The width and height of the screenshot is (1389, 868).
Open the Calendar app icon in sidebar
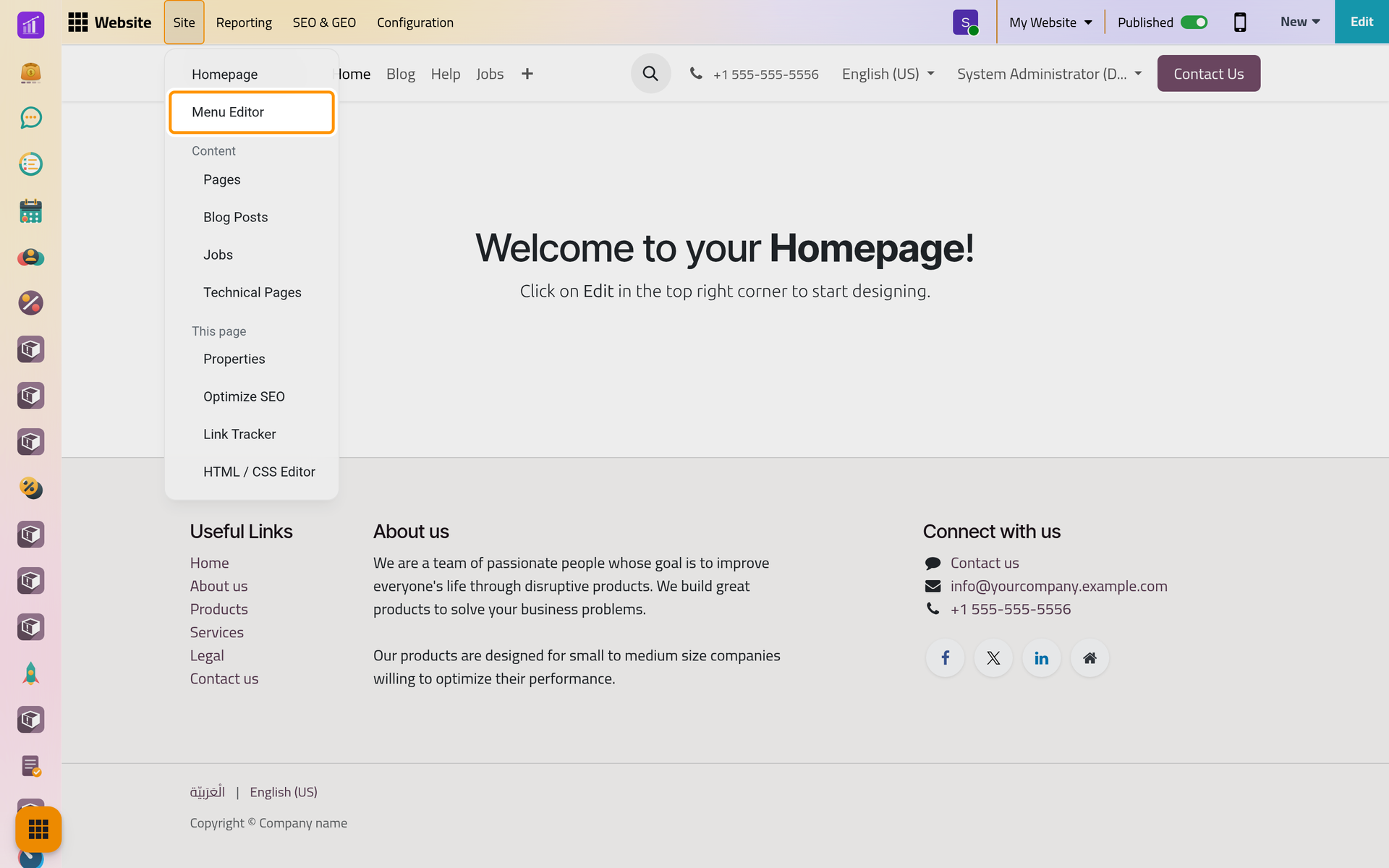coord(30,210)
